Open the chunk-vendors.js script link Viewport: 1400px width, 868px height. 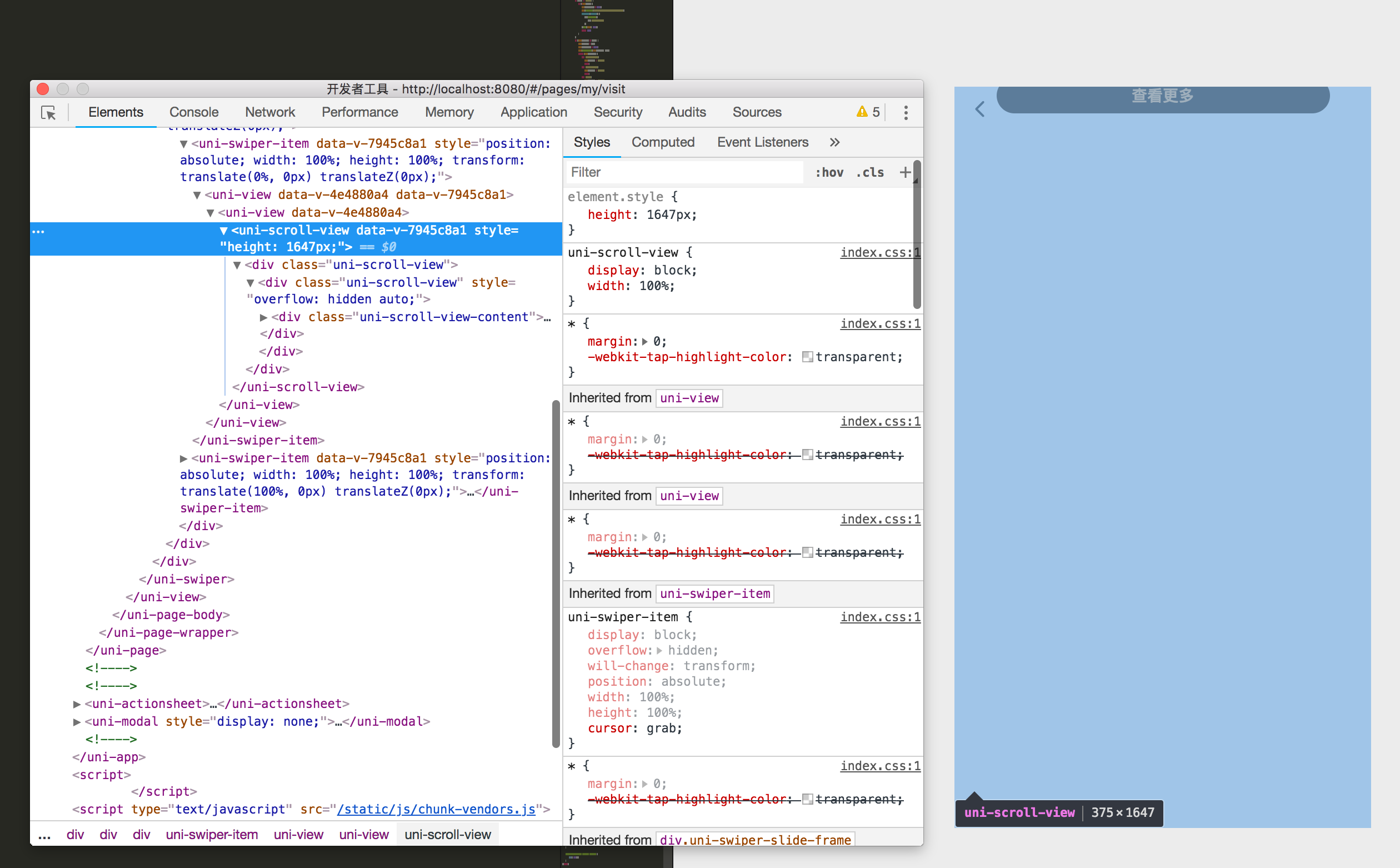point(436,809)
